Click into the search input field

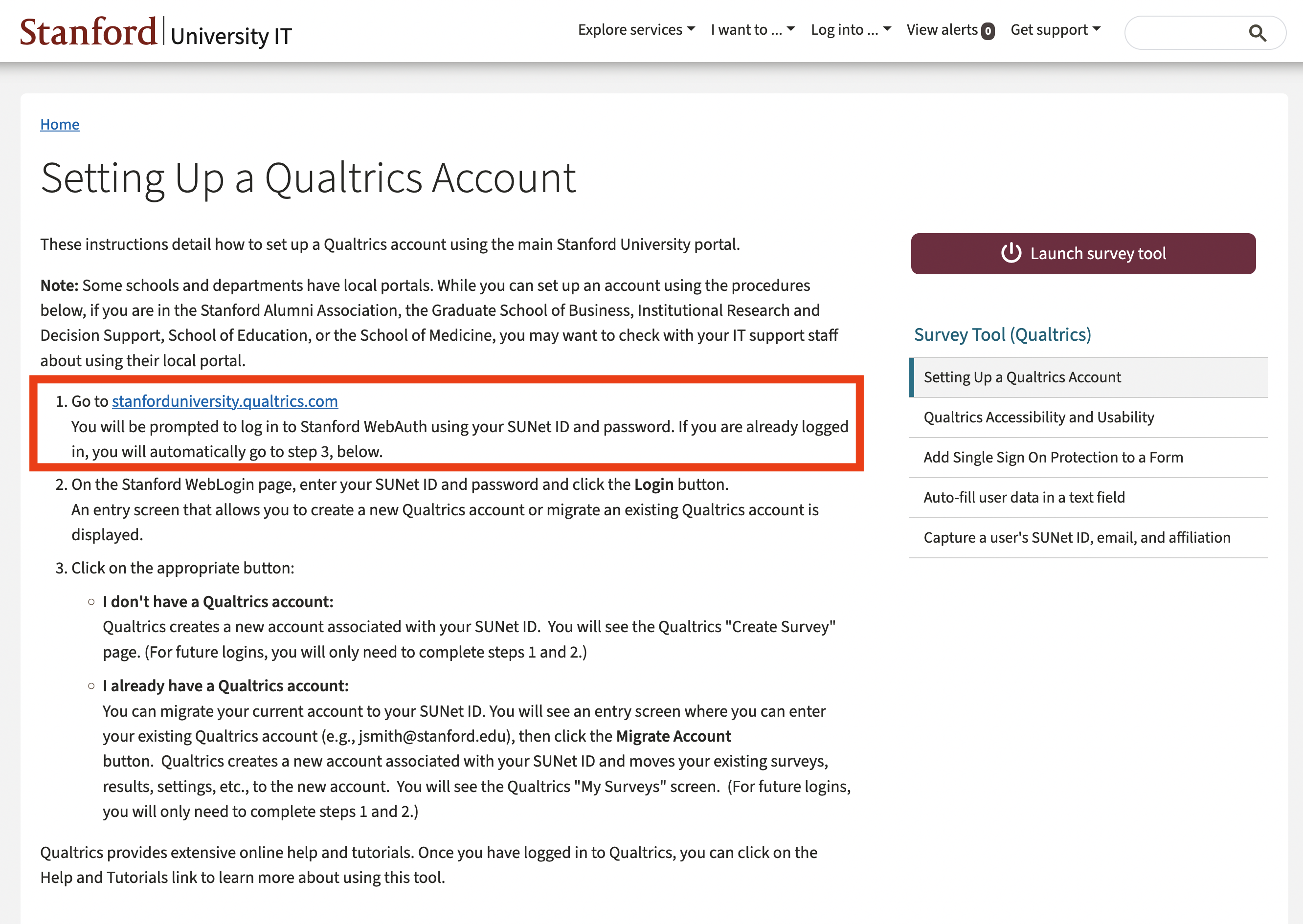pyautogui.click(x=1184, y=33)
